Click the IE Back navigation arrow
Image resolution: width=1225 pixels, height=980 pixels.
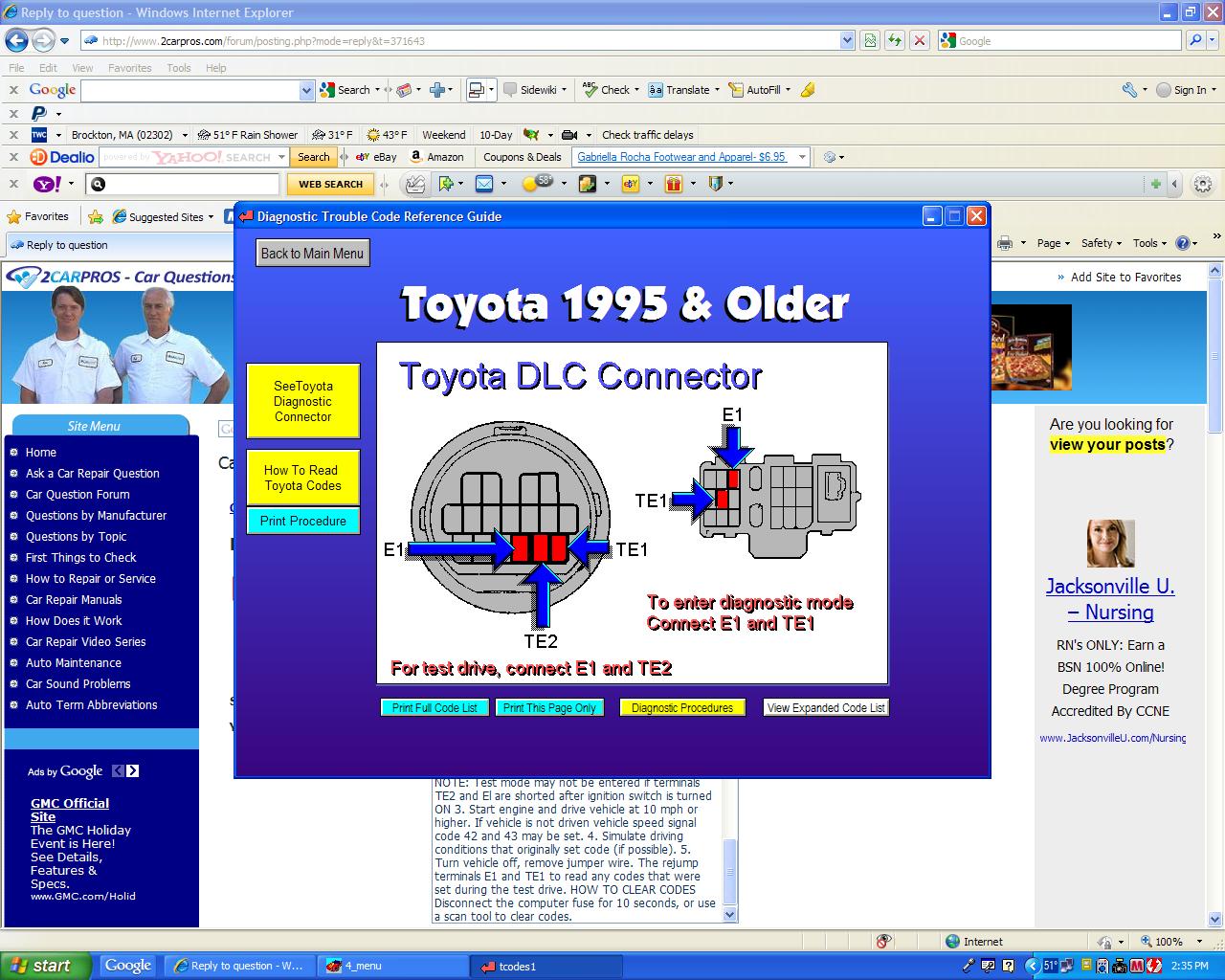16,40
